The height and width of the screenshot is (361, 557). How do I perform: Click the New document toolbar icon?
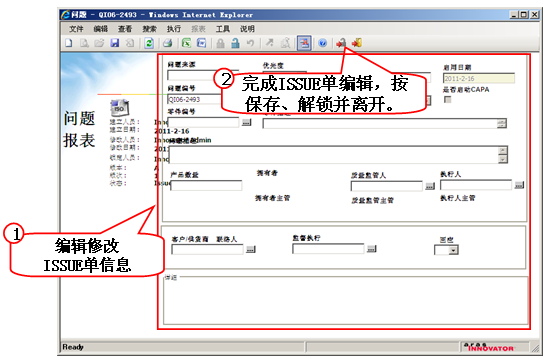point(69,43)
